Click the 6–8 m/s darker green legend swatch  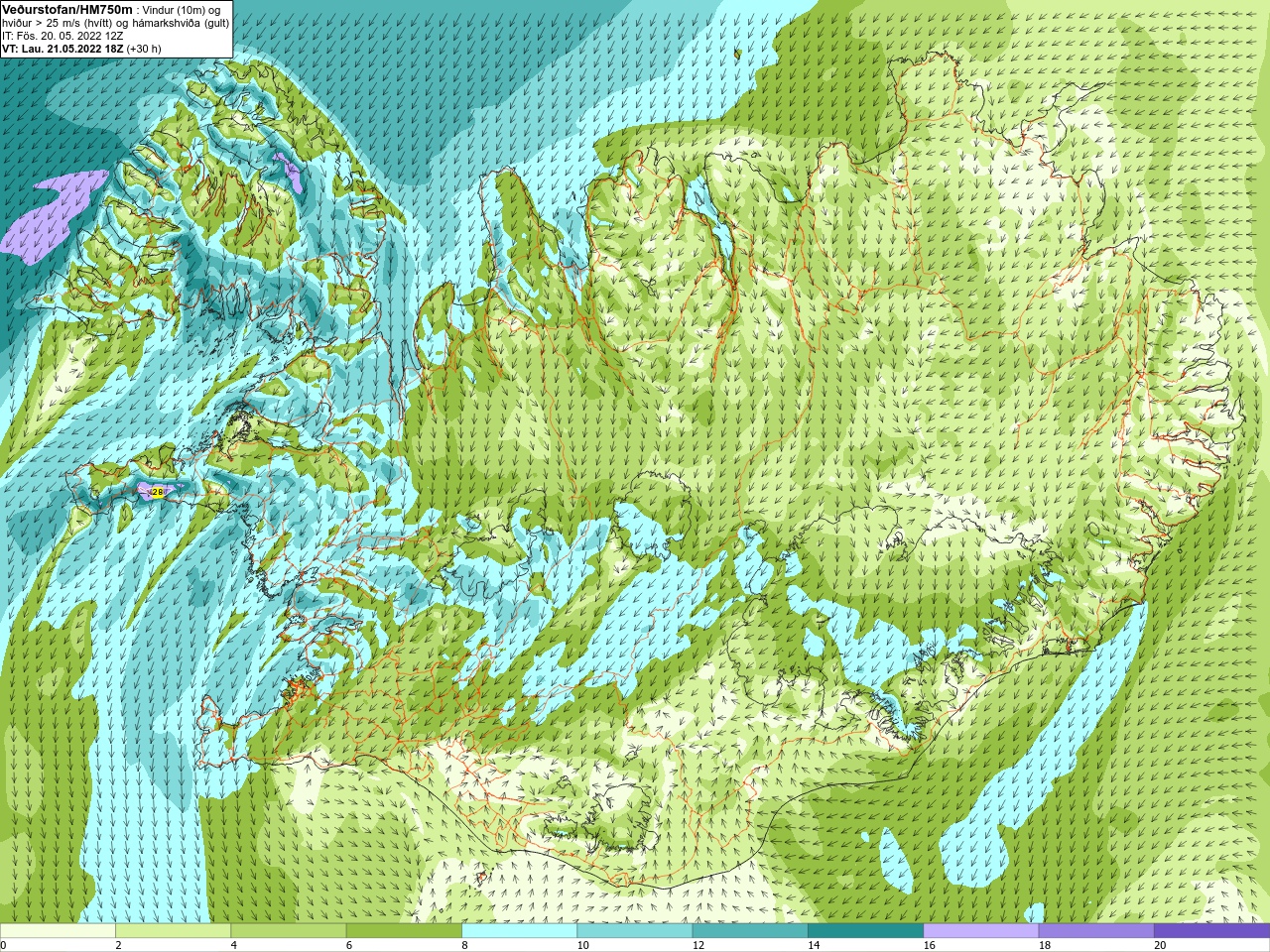click(x=404, y=931)
